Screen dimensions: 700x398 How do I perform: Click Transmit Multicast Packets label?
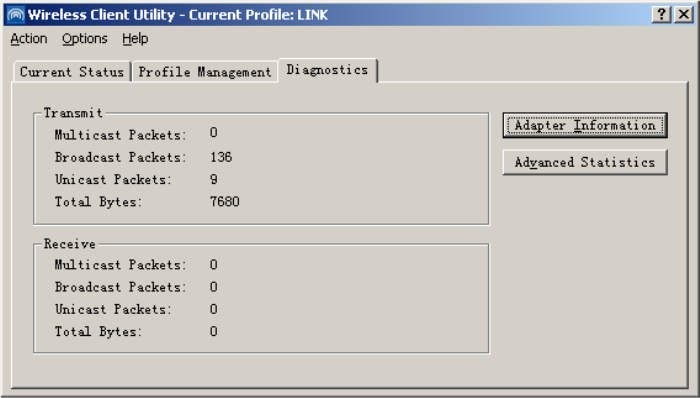point(121,135)
